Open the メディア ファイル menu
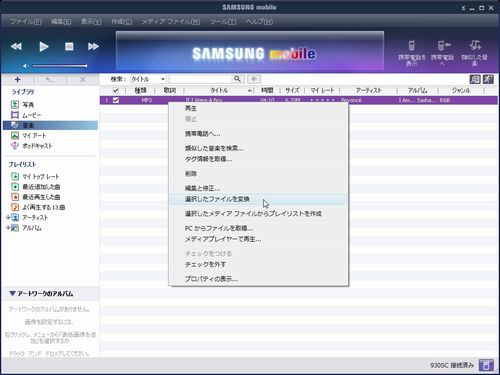500x375 pixels. click(171, 22)
